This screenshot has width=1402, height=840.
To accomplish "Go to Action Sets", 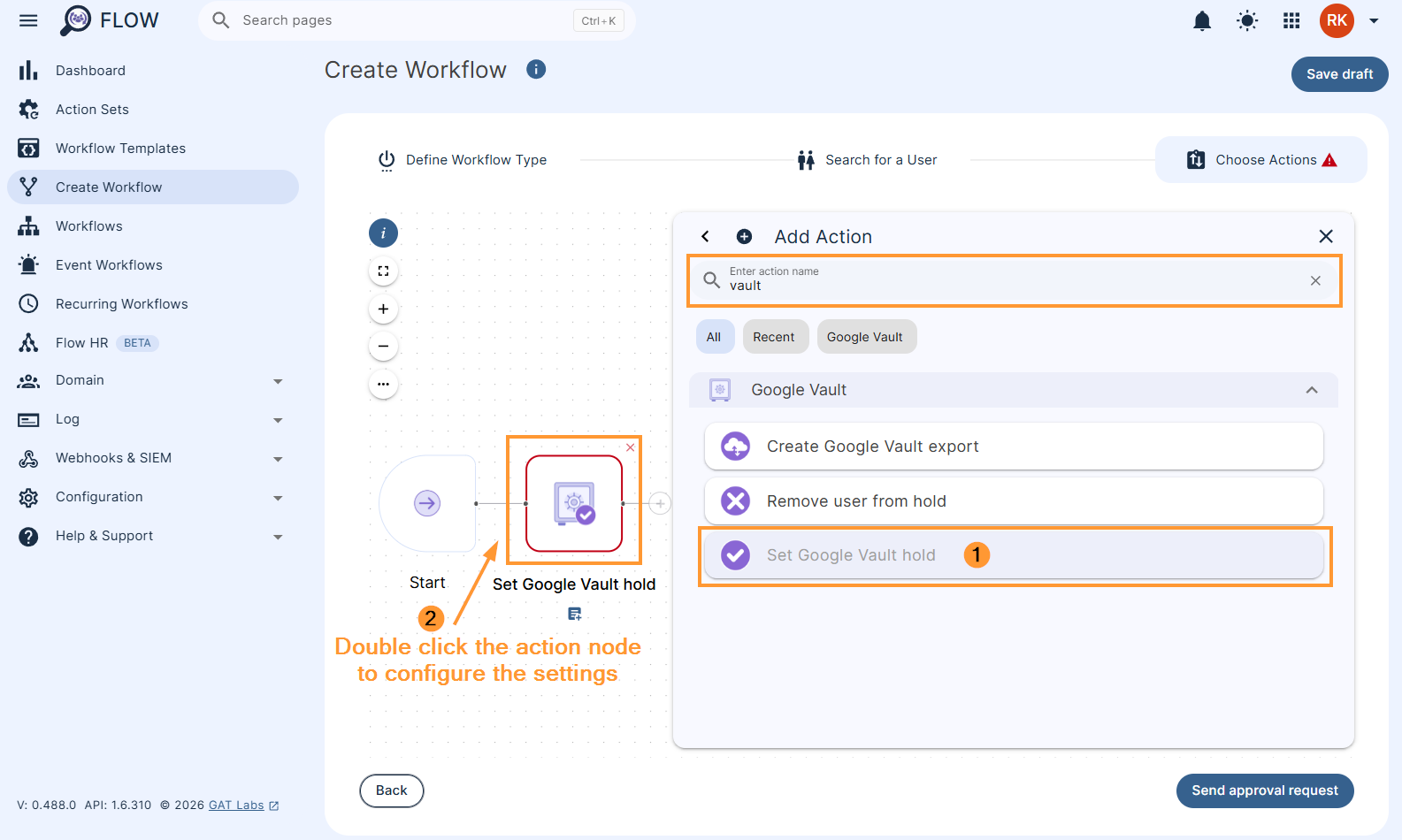I will click(x=153, y=110).
